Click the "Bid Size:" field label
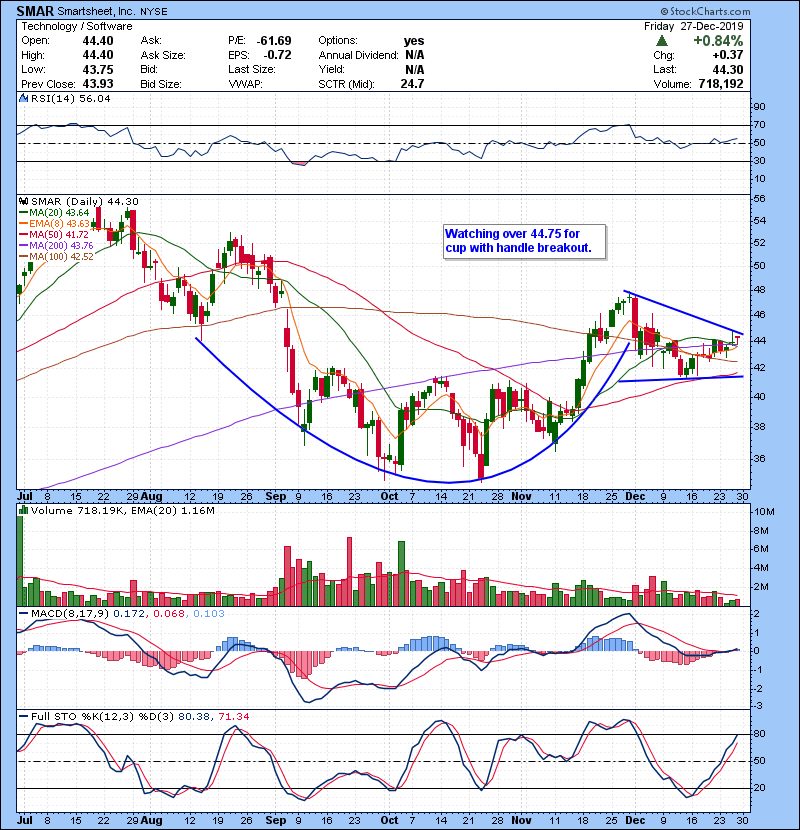This screenshot has width=800, height=830. coord(161,84)
